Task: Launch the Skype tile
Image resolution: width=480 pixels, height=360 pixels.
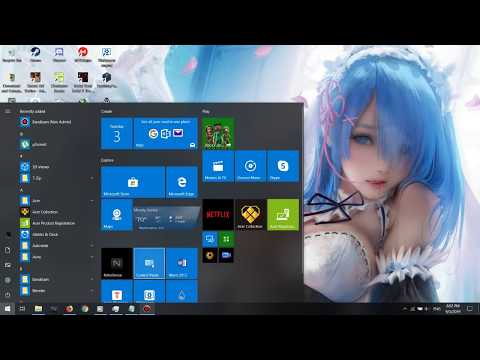Action: coord(283,166)
